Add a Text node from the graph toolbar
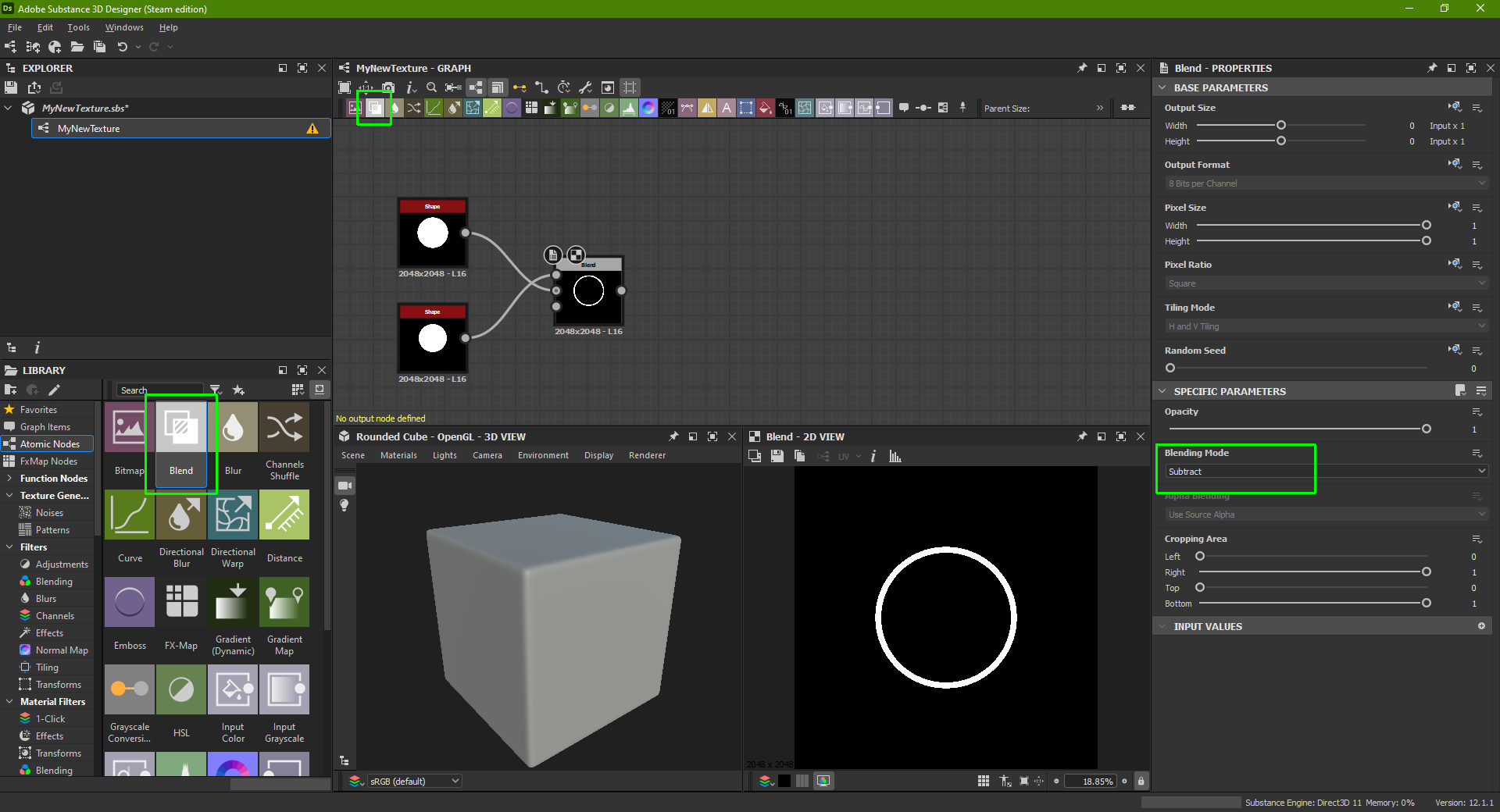This screenshot has width=1500, height=812. (727, 108)
